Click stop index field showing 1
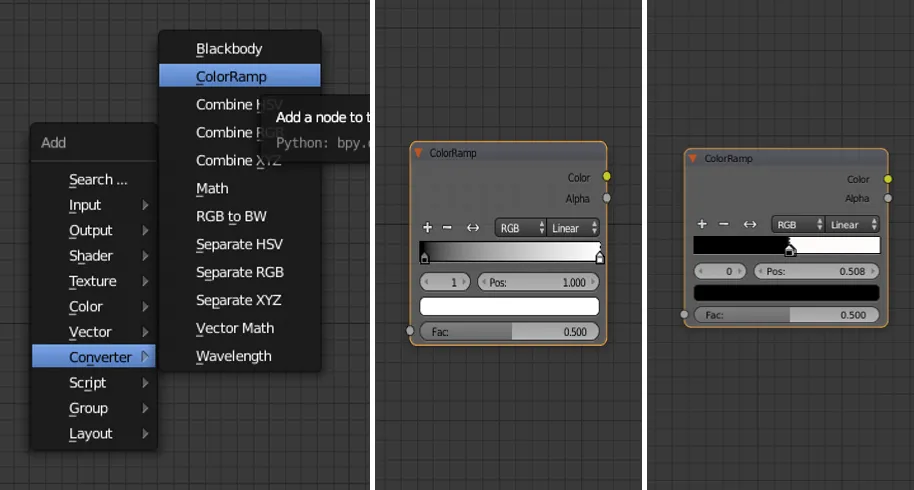The height and width of the screenshot is (490, 914). click(x=445, y=283)
